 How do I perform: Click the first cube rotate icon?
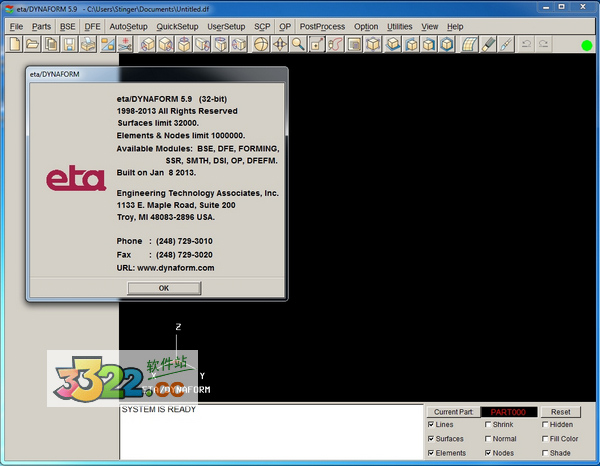[147, 44]
